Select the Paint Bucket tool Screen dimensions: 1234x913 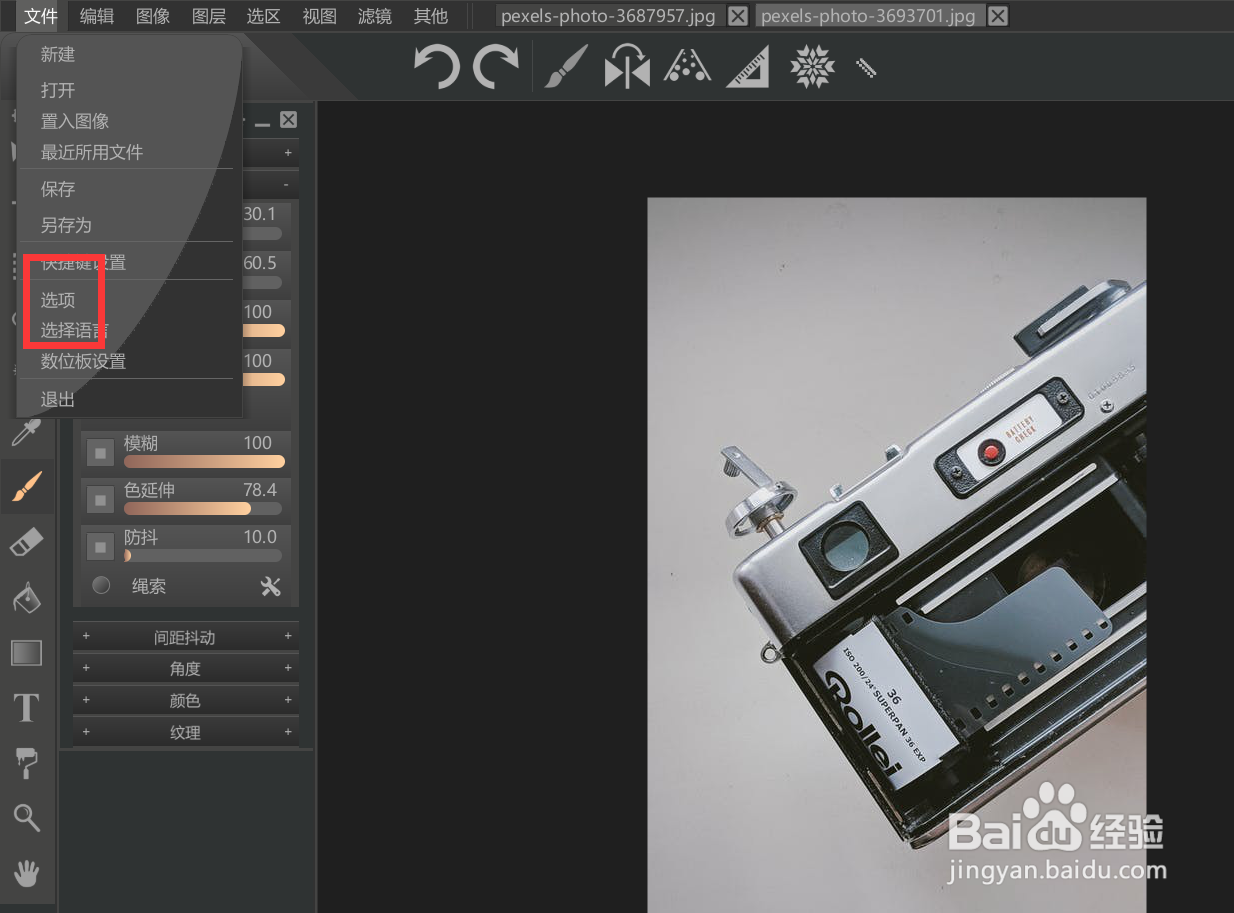pos(25,597)
